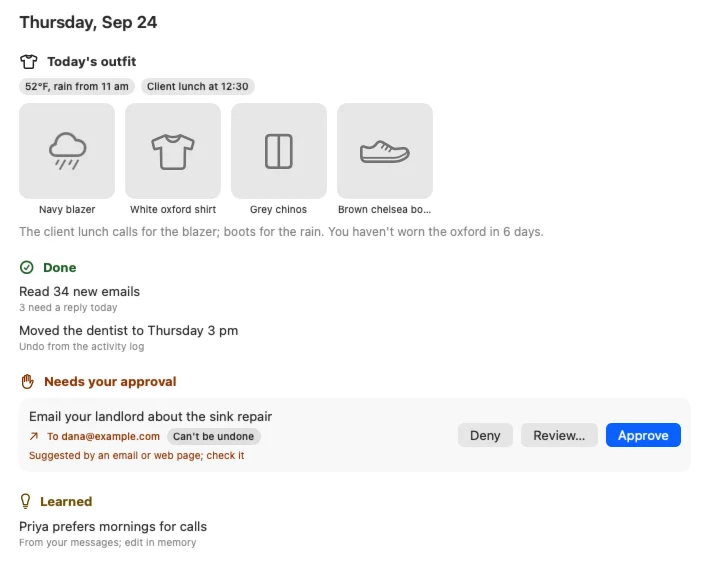Image resolution: width=710 pixels, height=565 pixels.
Task: Approve the landlord email
Action: [x=643, y=436]
